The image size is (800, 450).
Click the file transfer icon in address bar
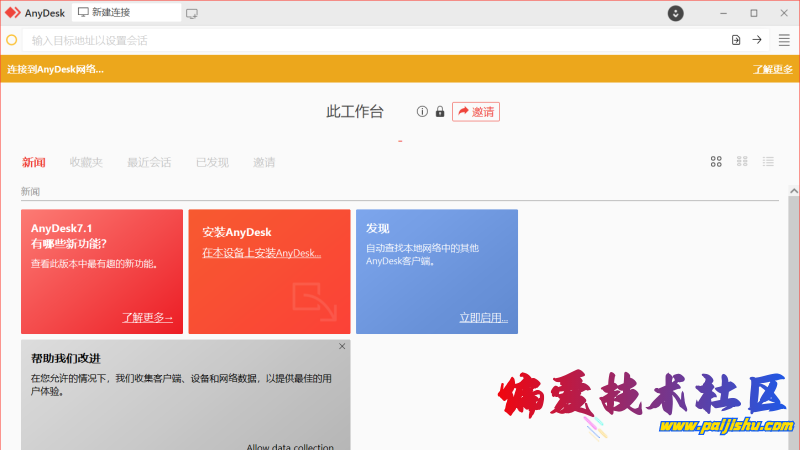[x=736, y=40]
